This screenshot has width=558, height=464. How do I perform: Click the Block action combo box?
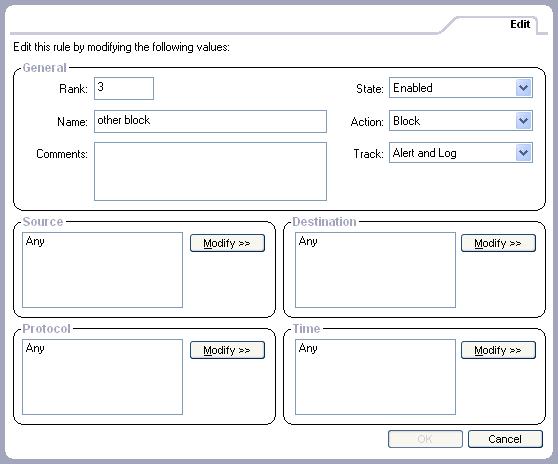click(460, 121)
